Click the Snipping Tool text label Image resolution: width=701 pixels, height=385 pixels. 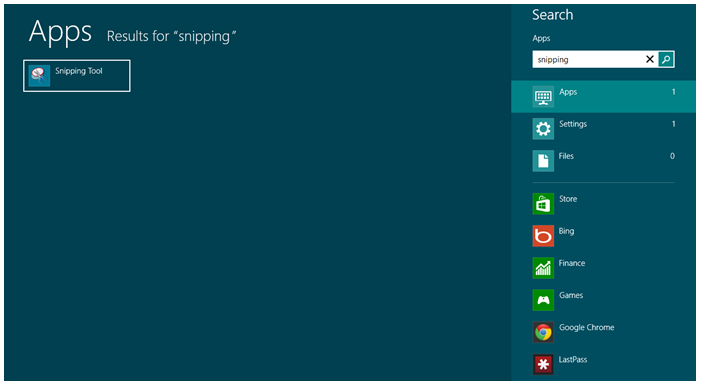(79, 71)
